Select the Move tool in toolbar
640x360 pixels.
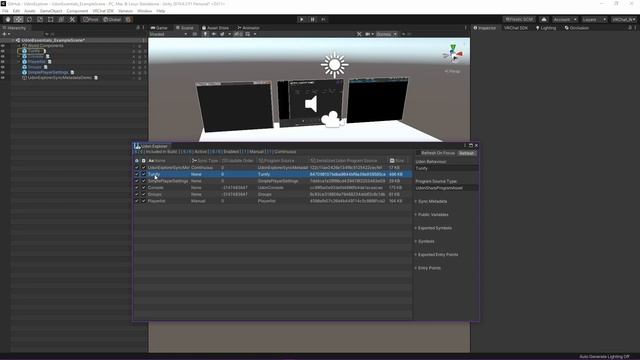pyautogui.click(x=18, y=20)
